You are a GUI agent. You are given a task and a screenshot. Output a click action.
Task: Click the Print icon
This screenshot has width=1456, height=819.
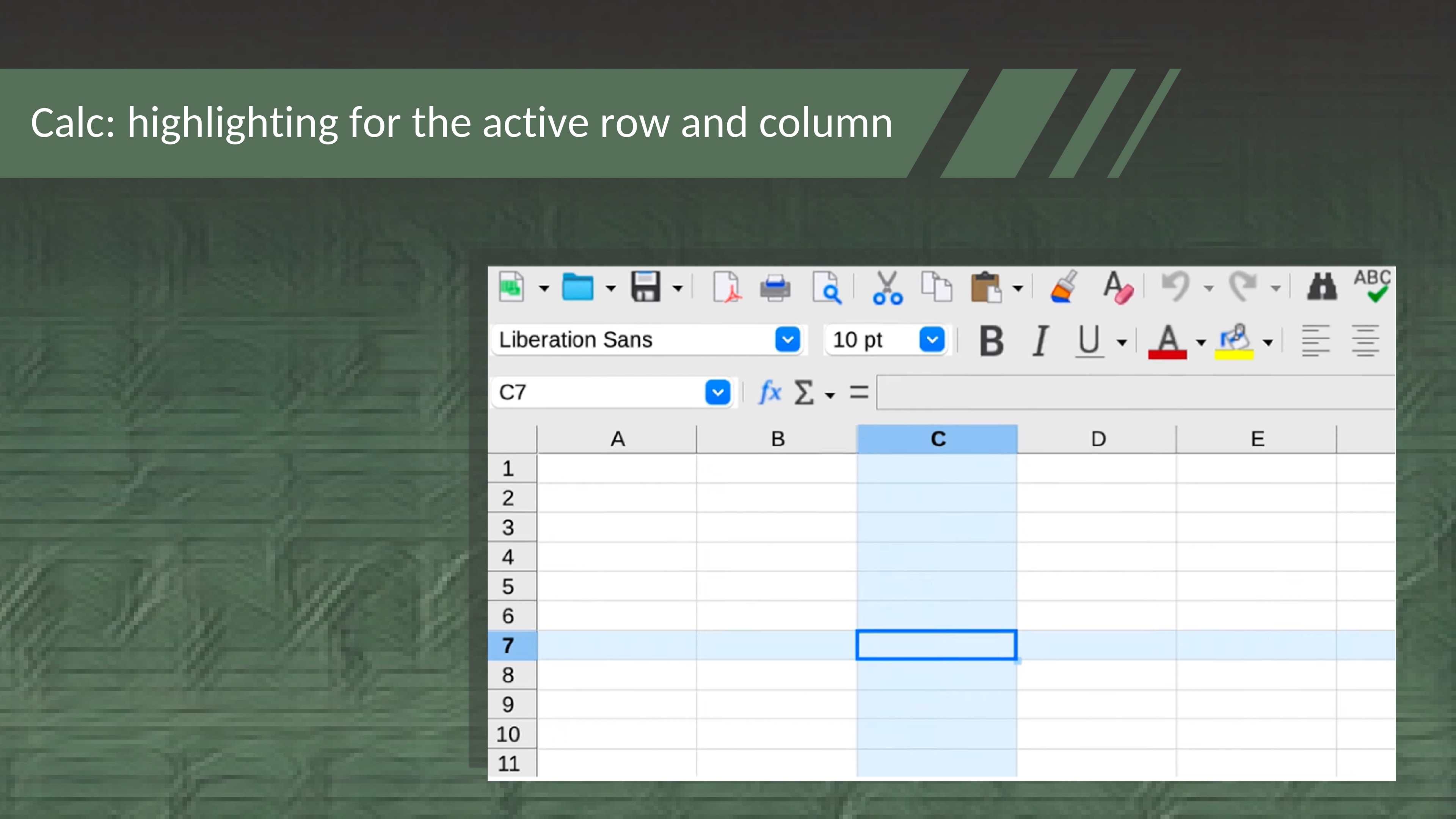[775, 287]
